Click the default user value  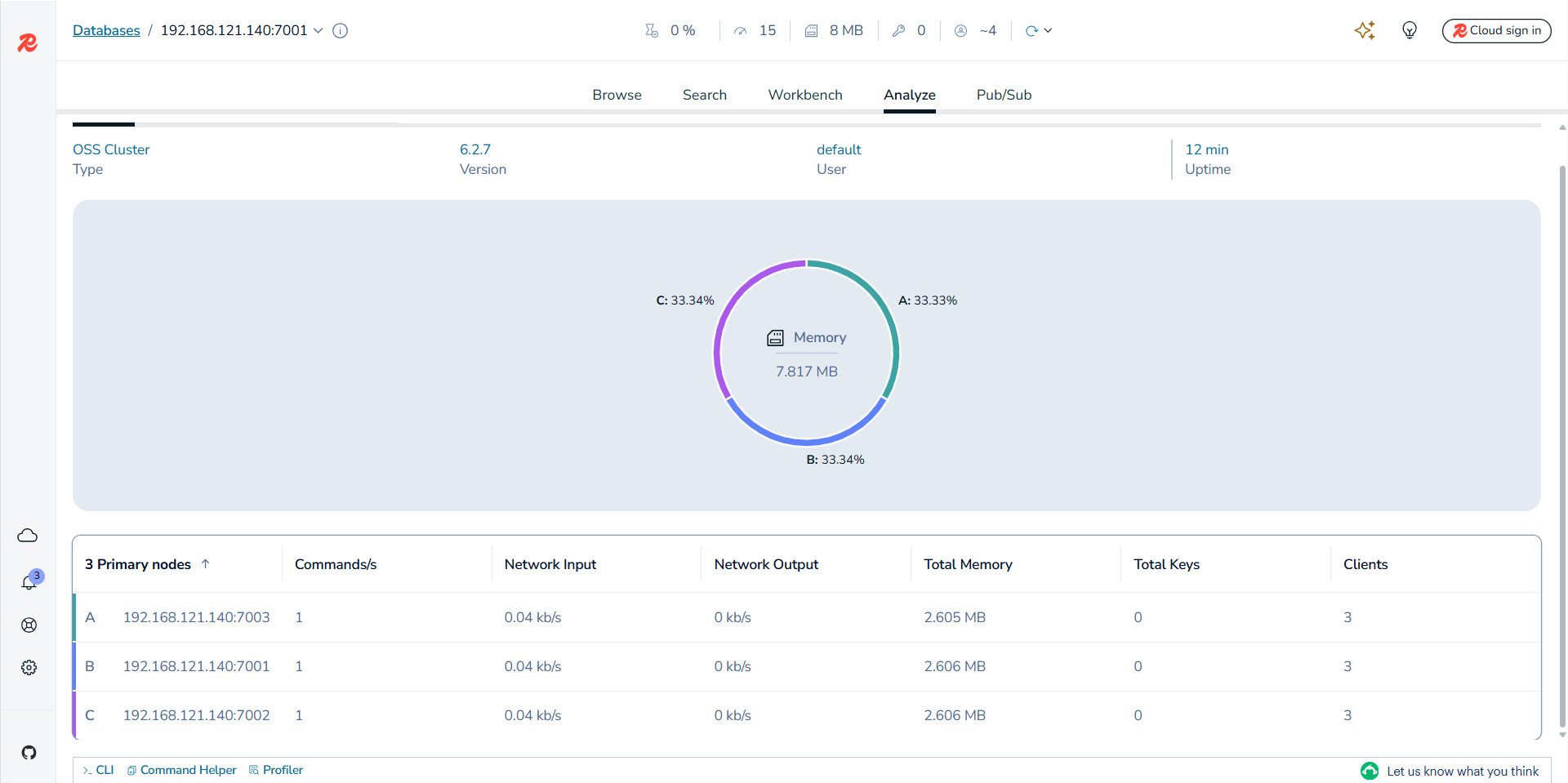(x=839, y=149)
